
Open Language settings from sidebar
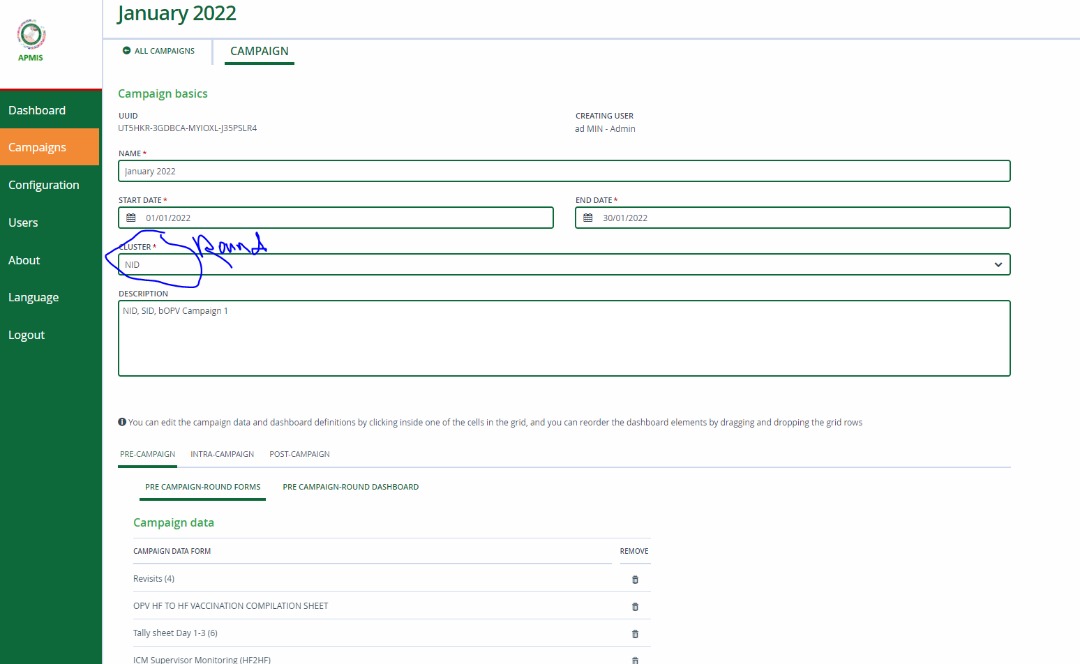coord(33,297)
